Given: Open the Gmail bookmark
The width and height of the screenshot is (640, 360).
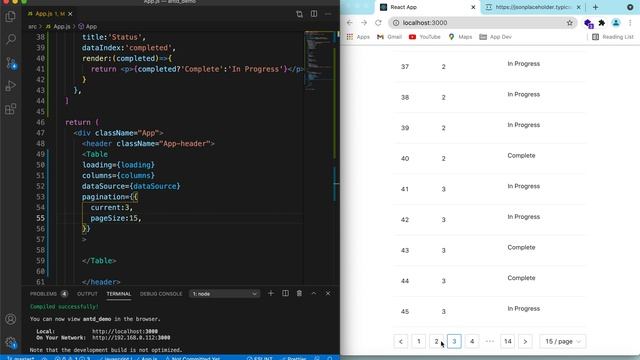Looking at the screenshot, I should tap(389, 37).
